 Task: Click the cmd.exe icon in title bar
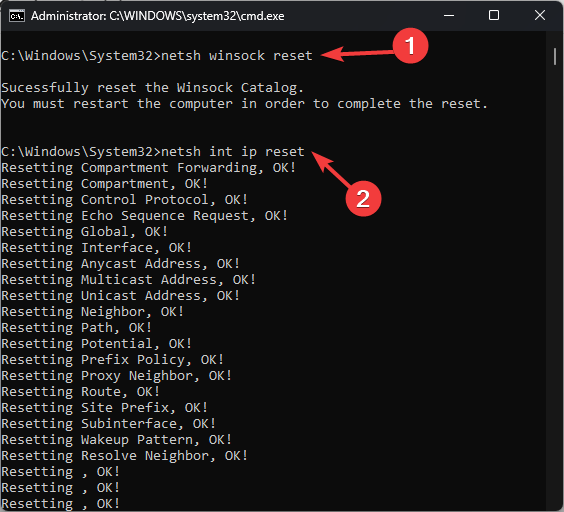17,16
